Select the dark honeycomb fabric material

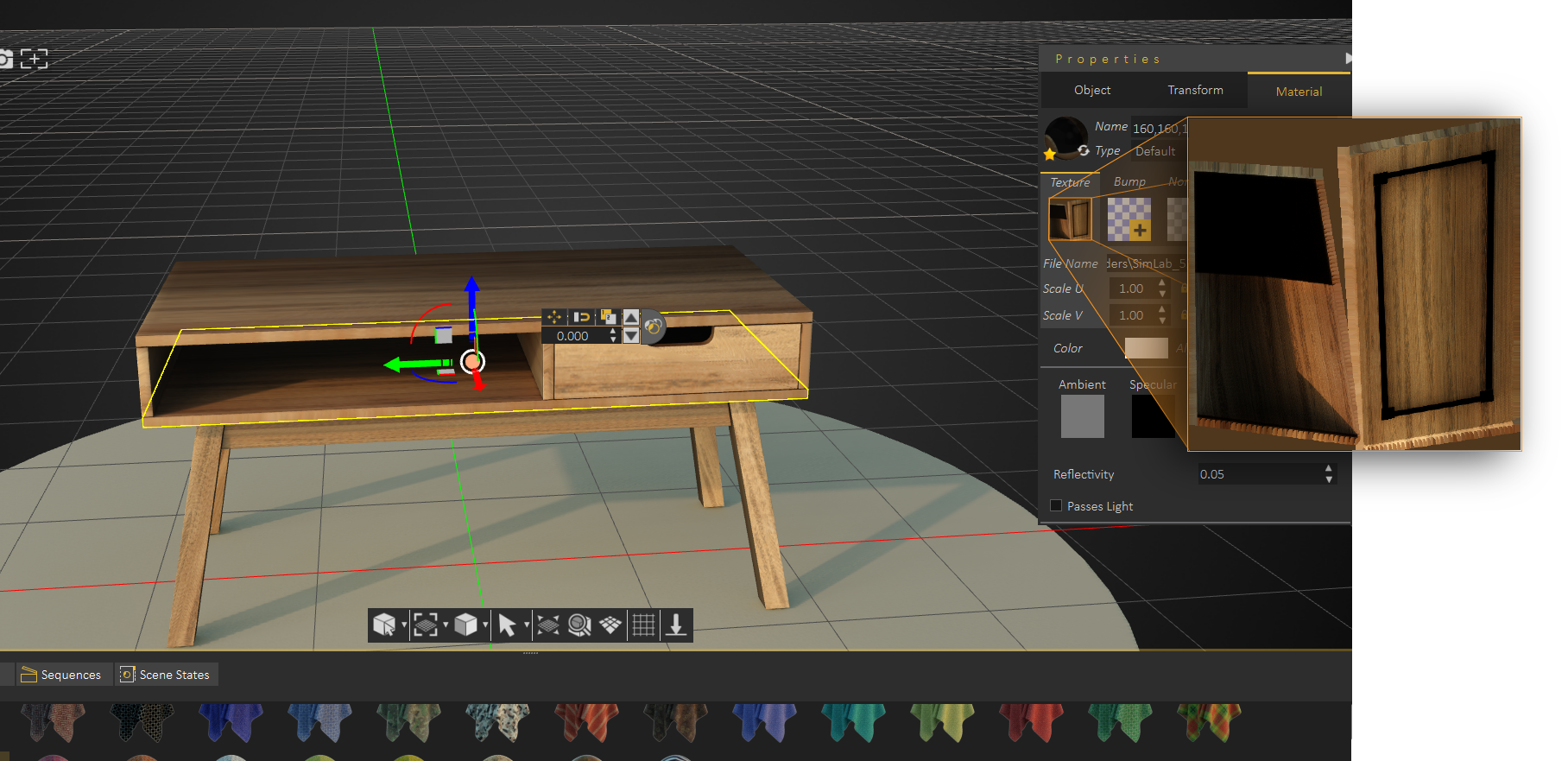(142, 723)
